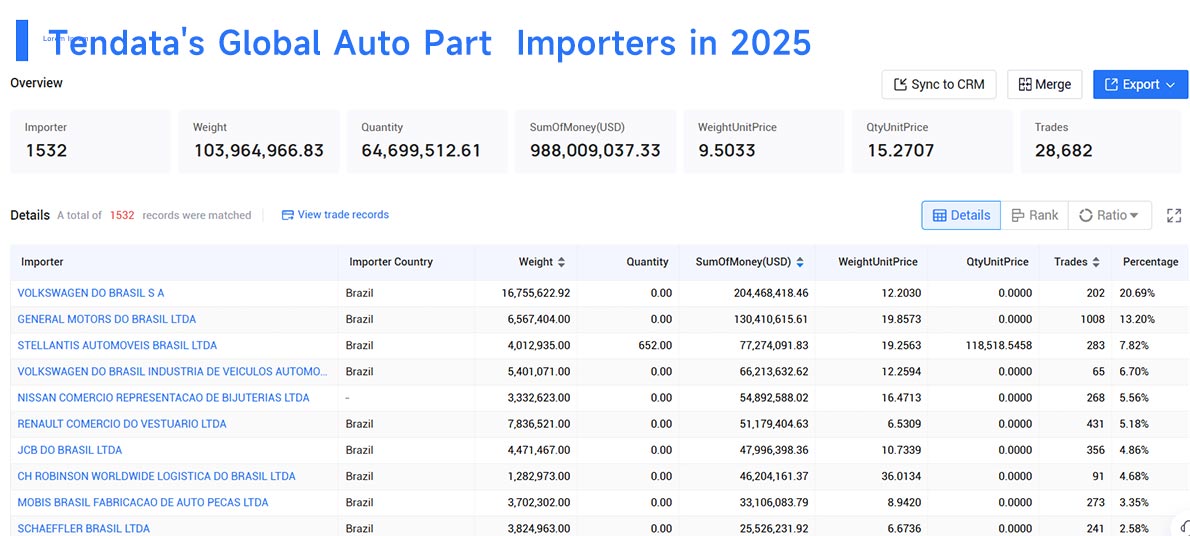
Task: Open MOBIS BRASIL FABRICACAO DE AUTO PECAS
Action: [143, 502]
